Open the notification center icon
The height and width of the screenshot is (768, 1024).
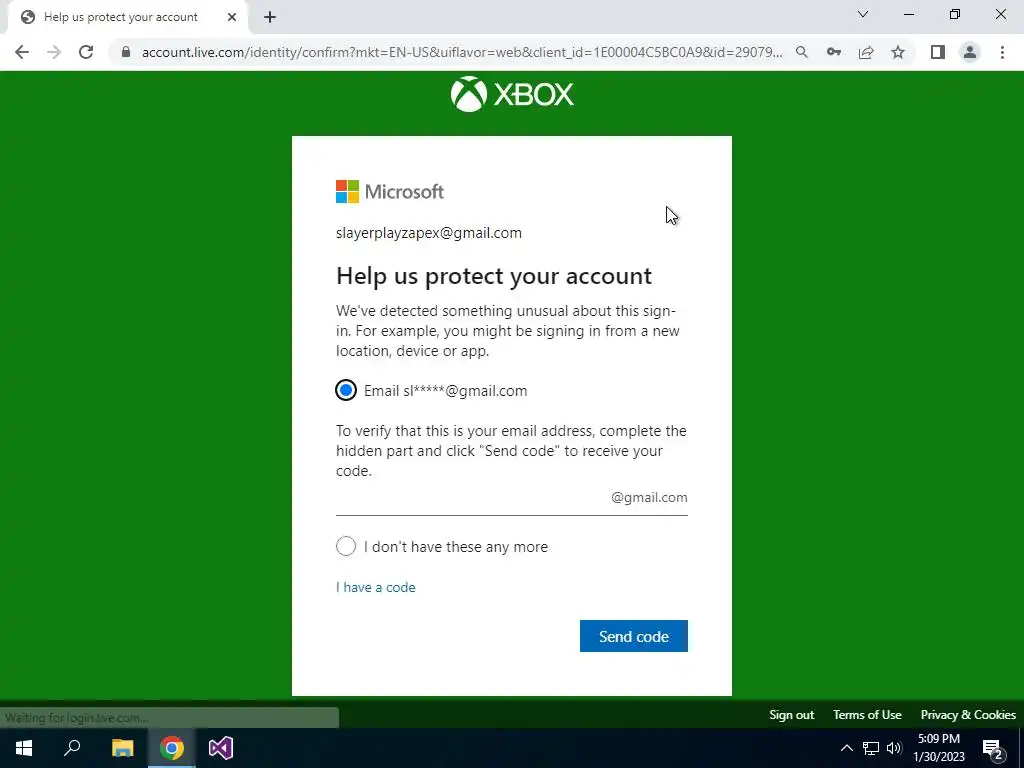tap(993, 748)
